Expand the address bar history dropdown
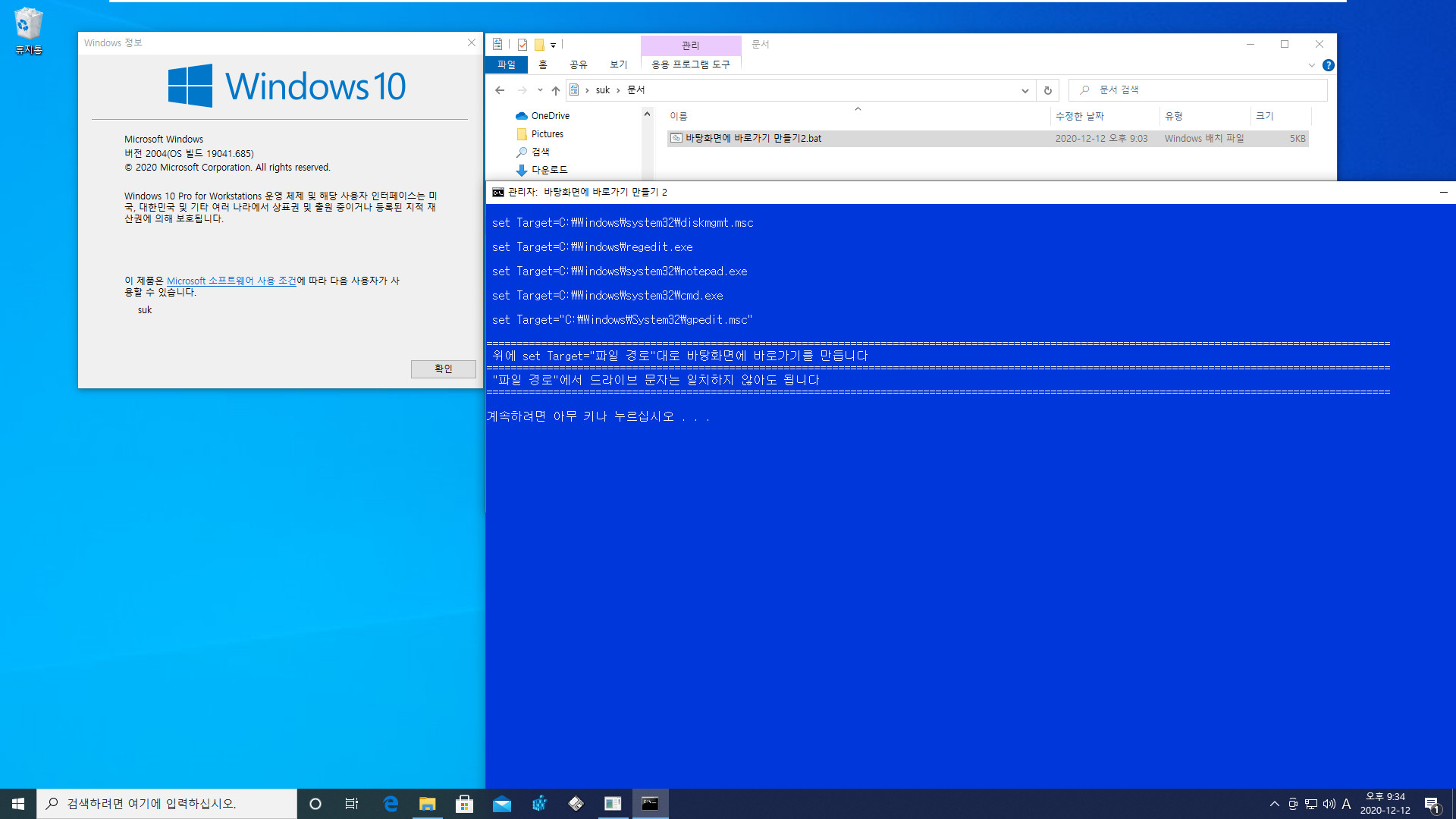Viewport: 1456px width, 819px height. pyautogui.click(x=1025, y=90)
